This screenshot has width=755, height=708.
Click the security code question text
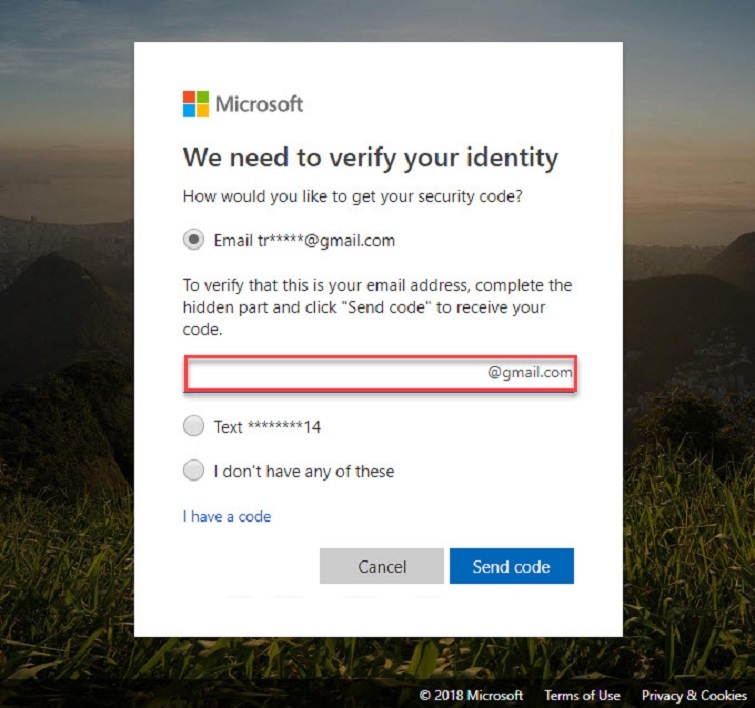pos(352,197)
